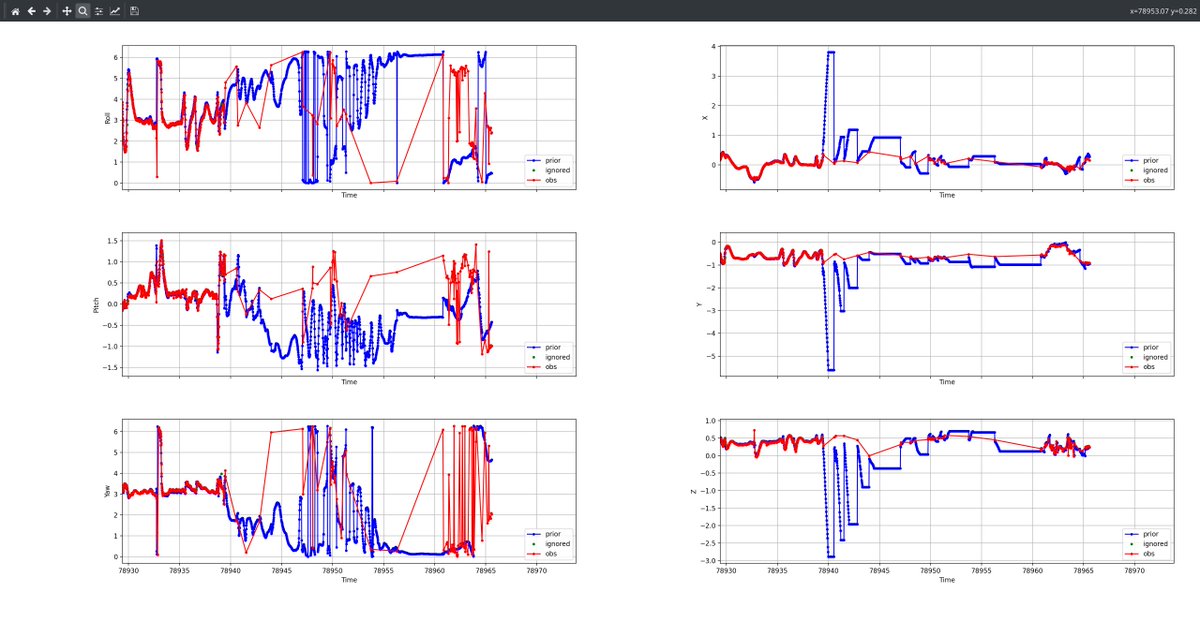The height and width of the screenshot is (637, 1200).
Task: Click the Roll y-axis label
Action: pyautogui.click(x=108, y=118)
